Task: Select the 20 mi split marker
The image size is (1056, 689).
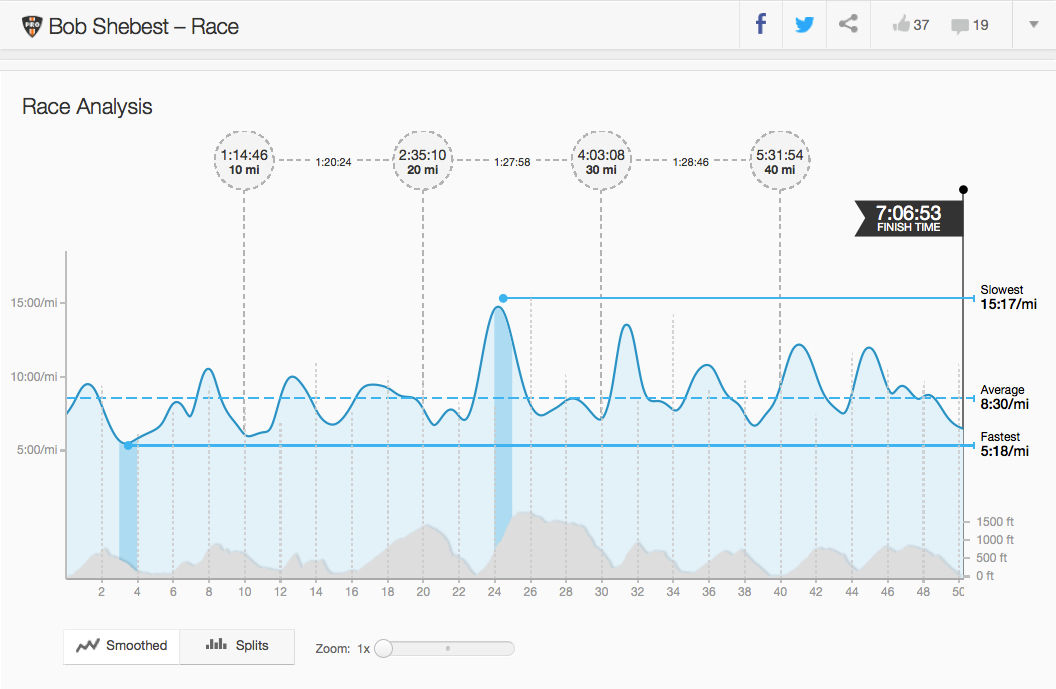Action: pyautogui.click(x=422, y=160)
